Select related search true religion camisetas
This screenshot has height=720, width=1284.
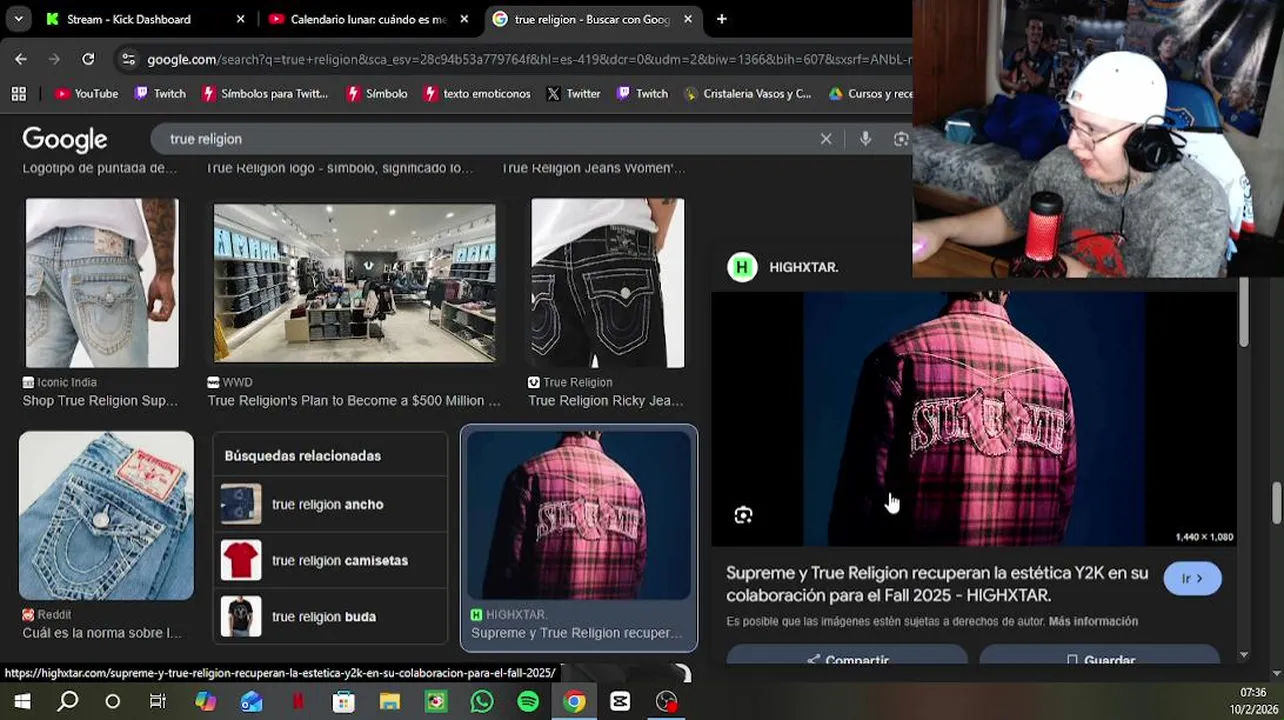point(330,560)
